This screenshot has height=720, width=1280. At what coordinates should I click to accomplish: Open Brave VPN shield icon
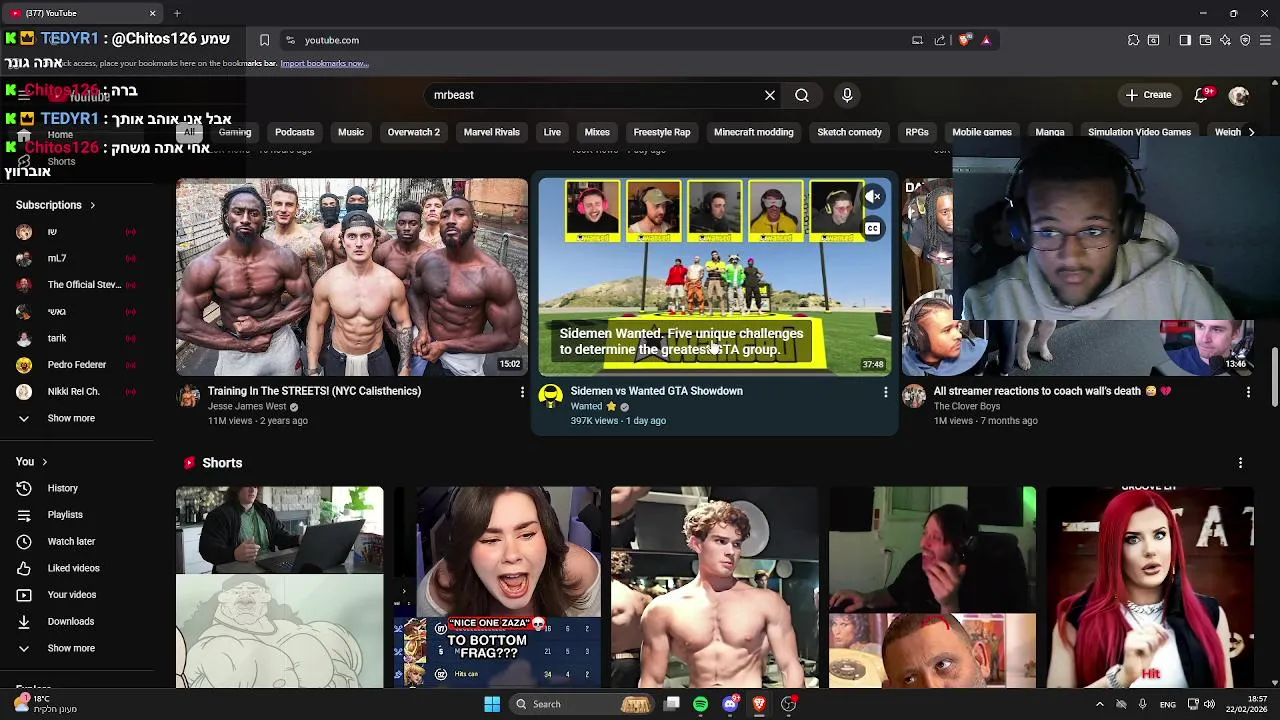[x=1245, y=40]
